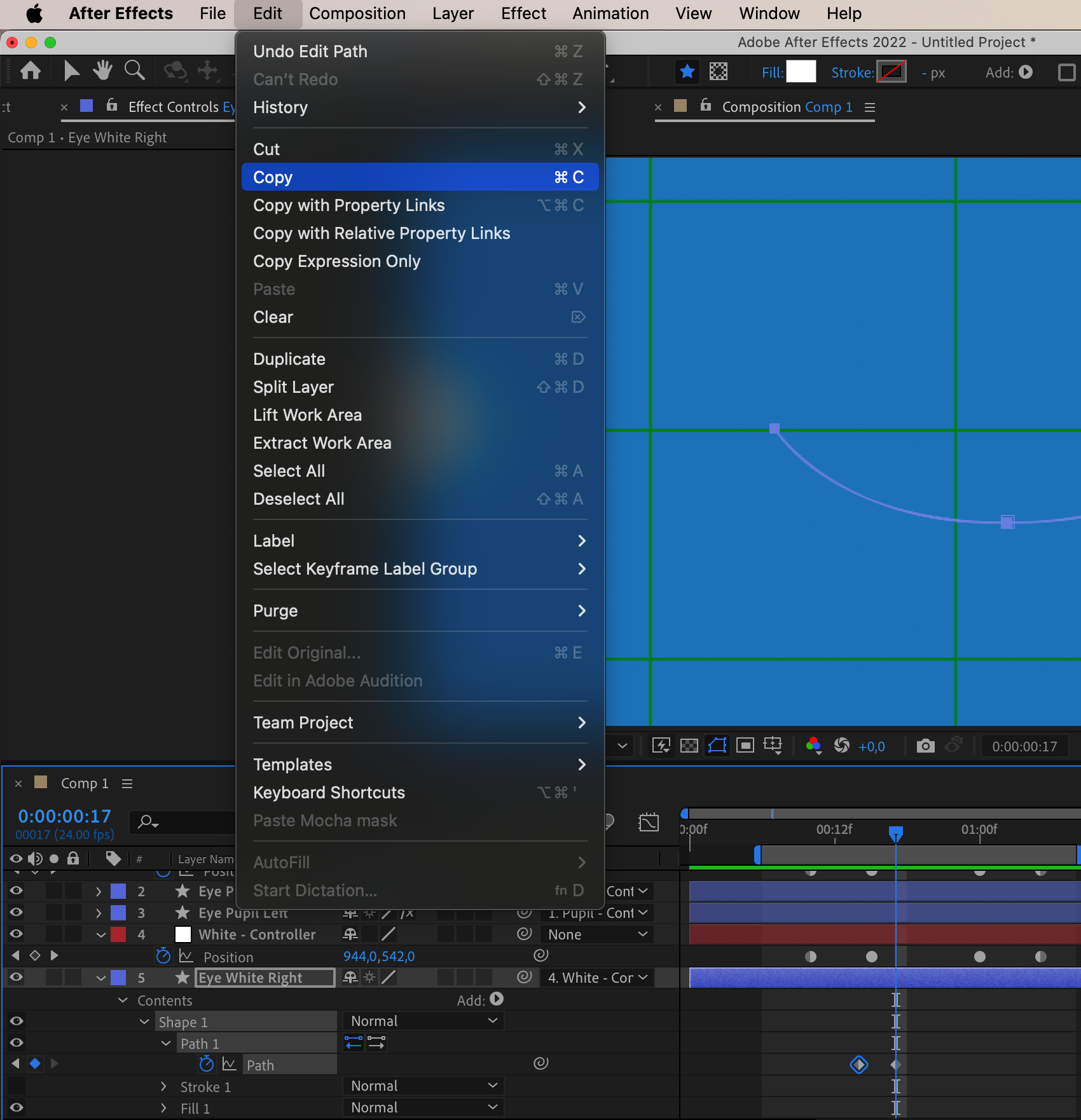Click the checkered transparency icon in toolbar
Screen dimensions: 1081x1120
(x=719, y=71)
